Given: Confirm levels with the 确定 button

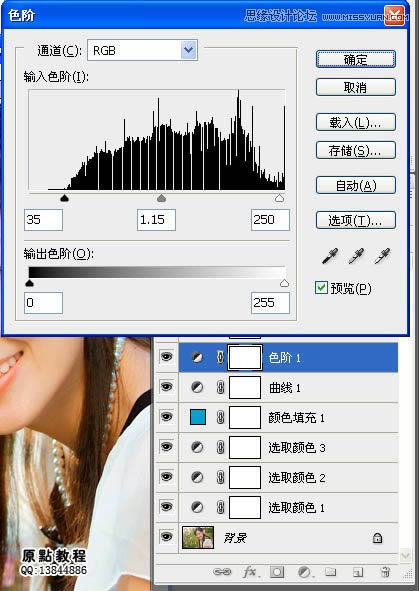Looking at the screenshot, I should click(356, 60).
